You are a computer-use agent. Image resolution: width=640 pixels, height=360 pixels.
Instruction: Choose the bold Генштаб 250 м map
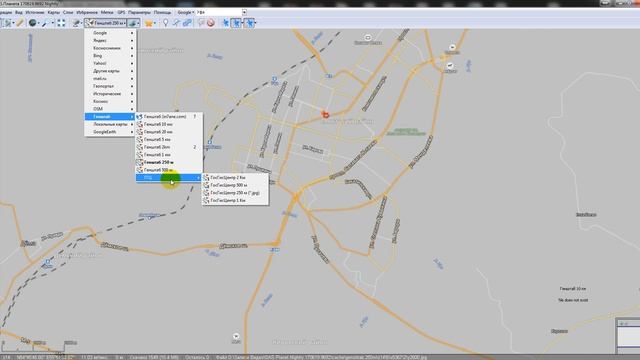pos(169,162)
